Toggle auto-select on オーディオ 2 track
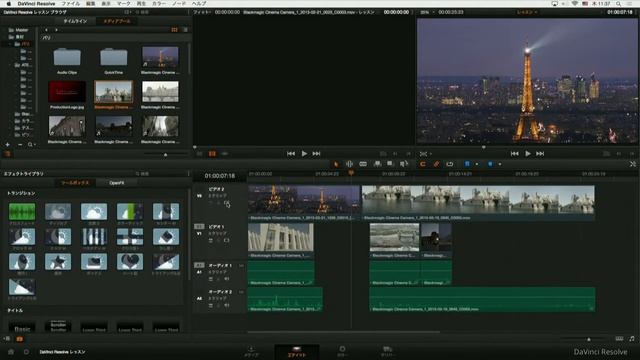Image resolution: width=640 pixels, height=360 pixels. click(x=211, y=305)
